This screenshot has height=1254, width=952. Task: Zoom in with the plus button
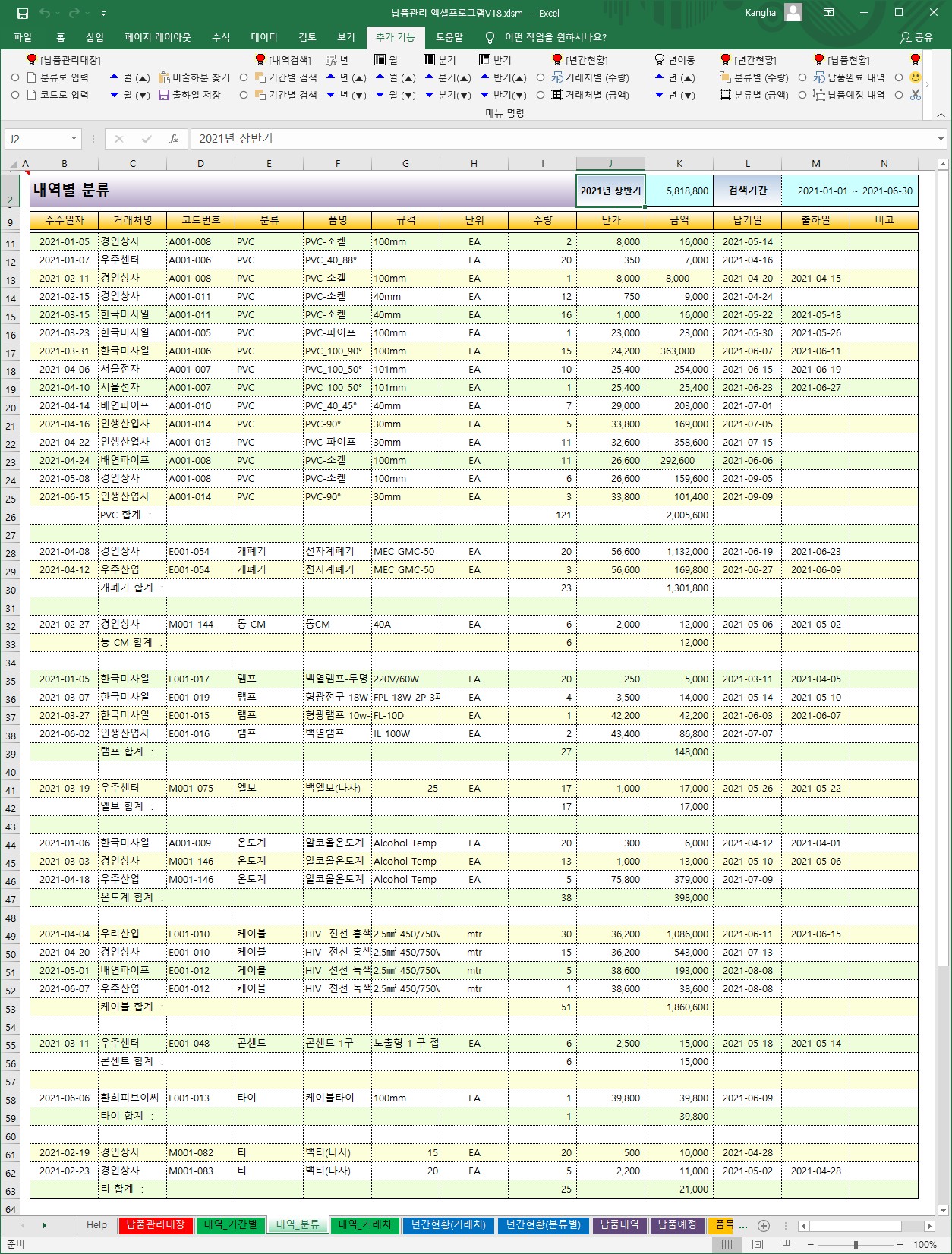coord(900,1245)
